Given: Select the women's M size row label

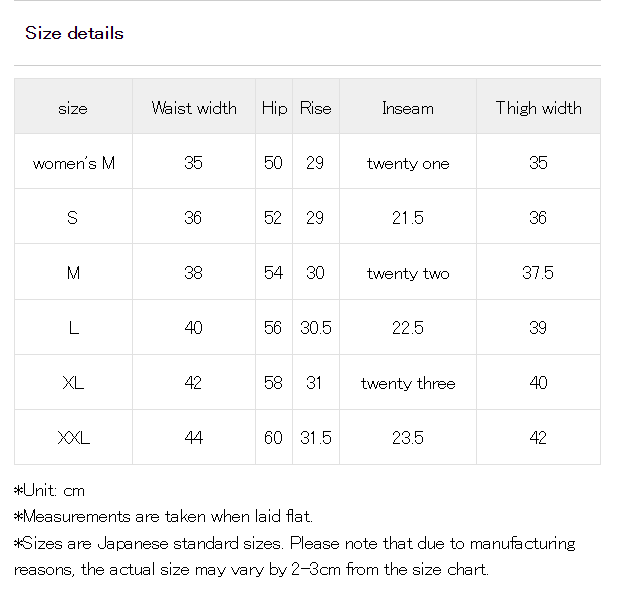Looking at the screenshot, I should (x=74, y=163).
